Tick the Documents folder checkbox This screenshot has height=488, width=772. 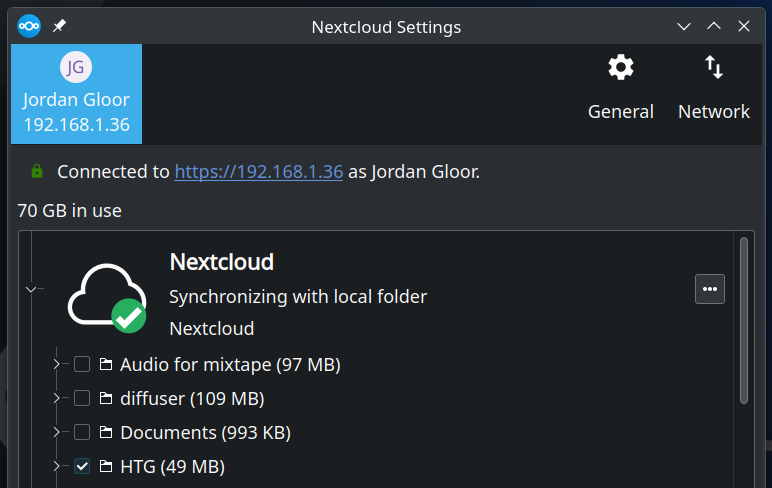coord(82,433)
